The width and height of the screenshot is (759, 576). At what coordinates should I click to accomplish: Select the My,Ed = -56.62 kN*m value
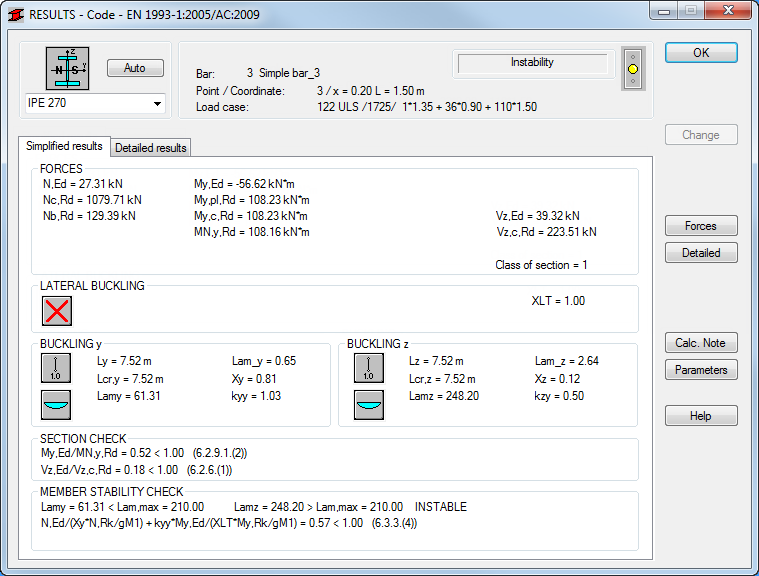[x=244, y=184]
